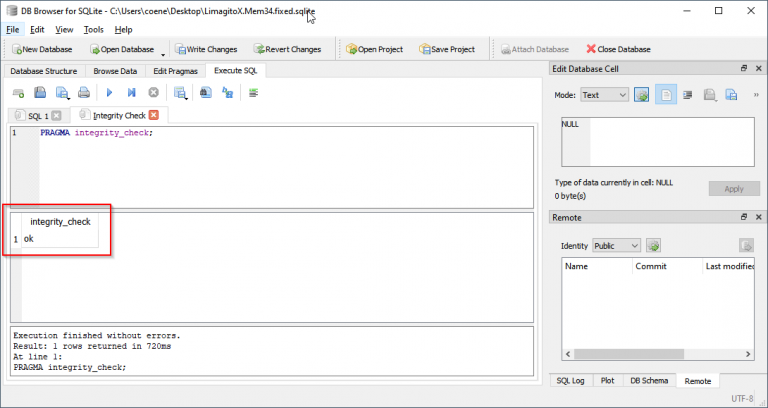Close the Remote panel
This screenshot has width=768, height=408.
[x=759, y=217]
